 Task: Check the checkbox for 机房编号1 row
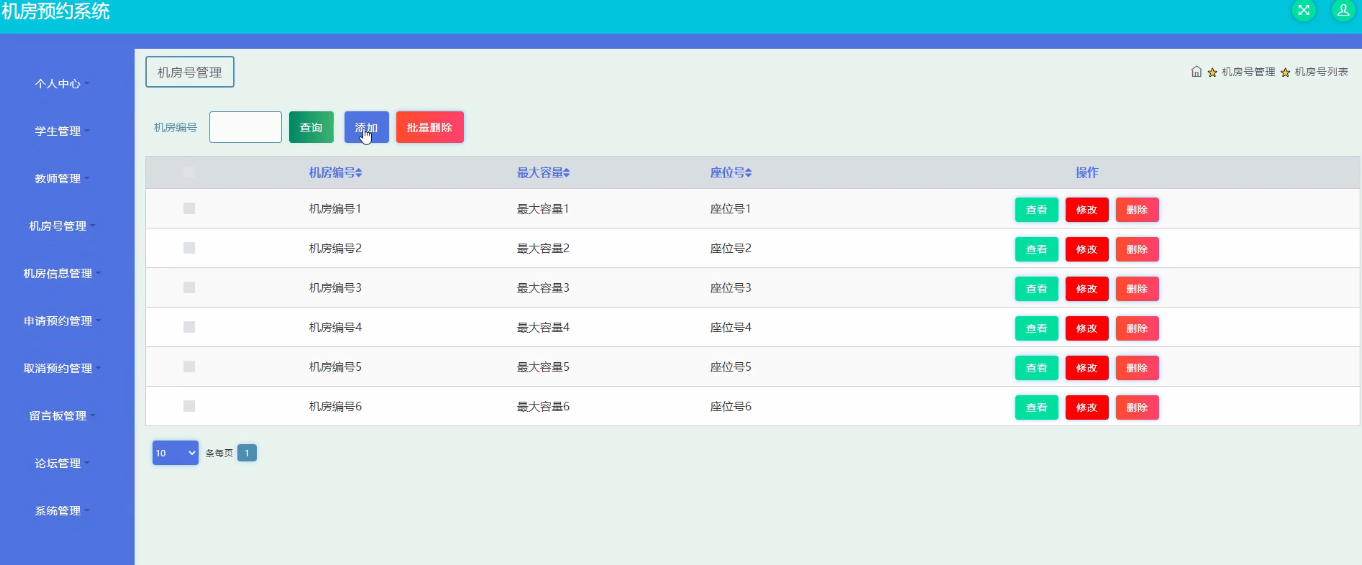click(189, 208)
